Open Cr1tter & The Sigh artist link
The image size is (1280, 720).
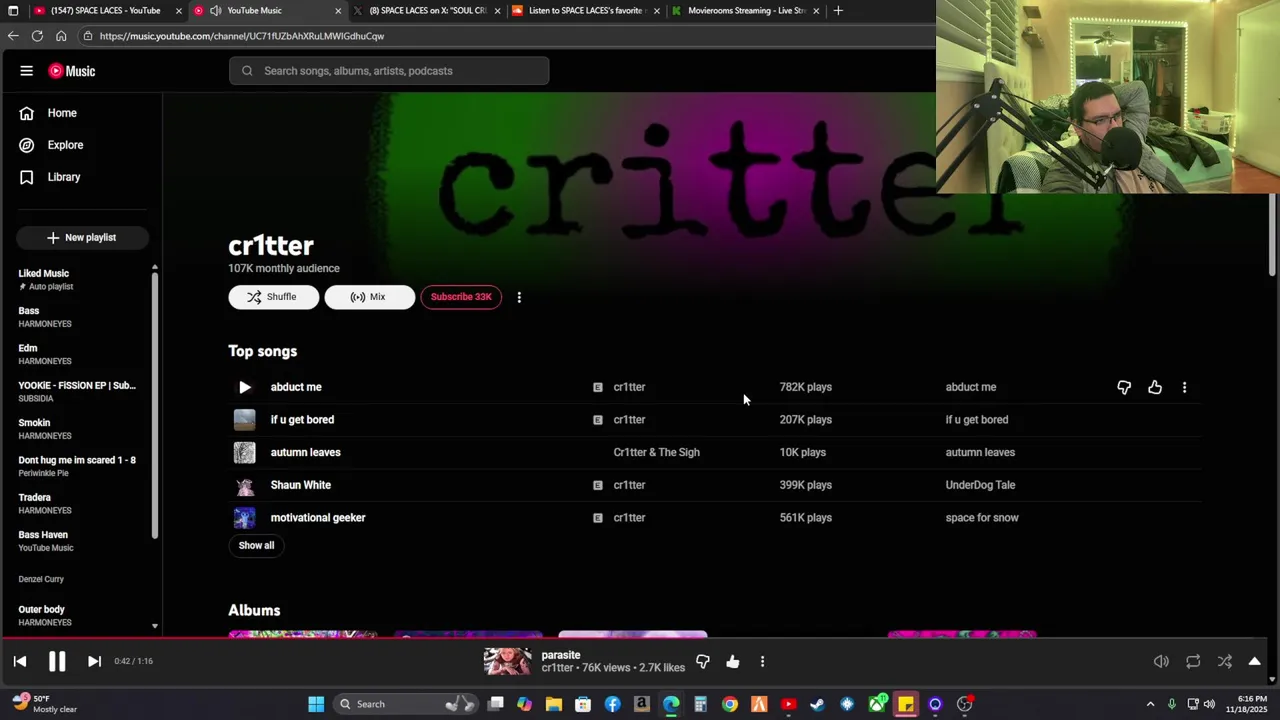656,452
